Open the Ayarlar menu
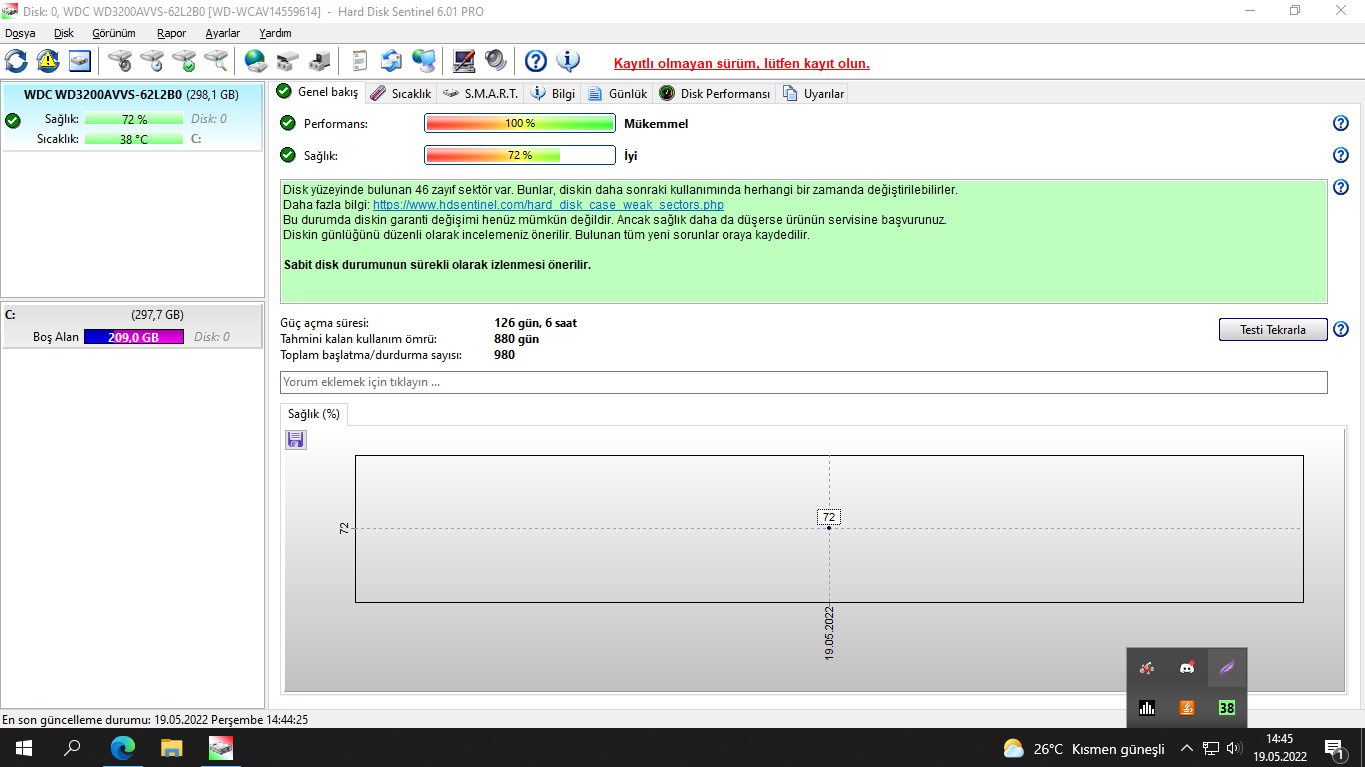The width and height of the screenshot is (1365, 767). [223, 33]
